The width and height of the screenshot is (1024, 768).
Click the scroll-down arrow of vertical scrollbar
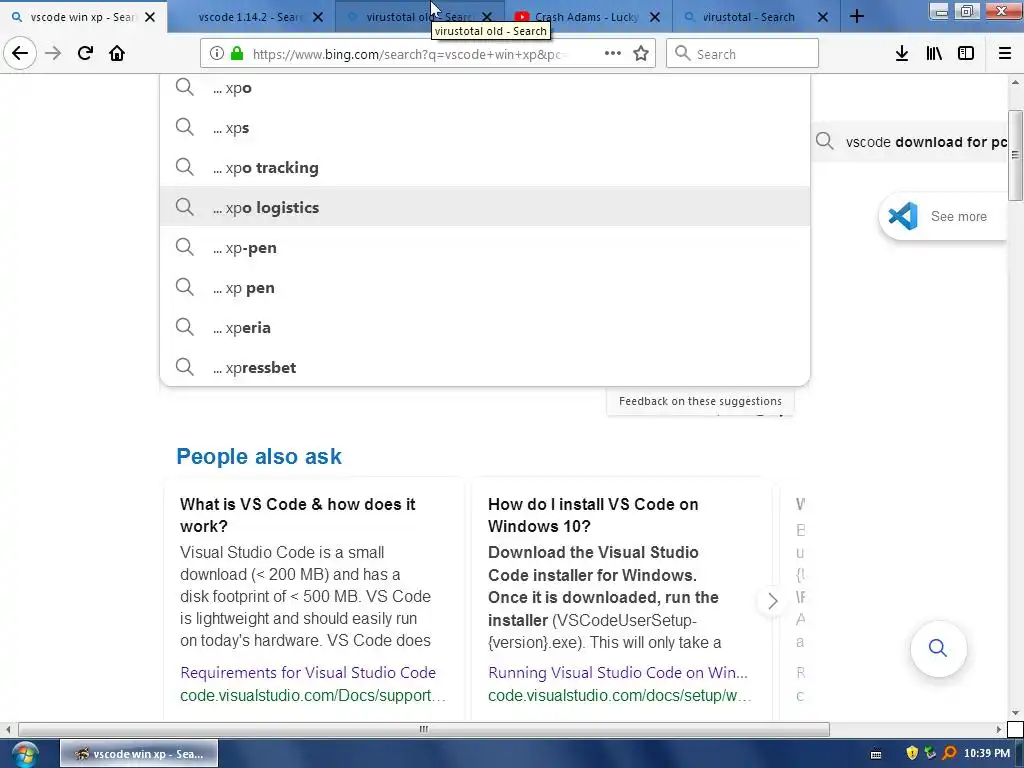click(x=1015, y=713)
